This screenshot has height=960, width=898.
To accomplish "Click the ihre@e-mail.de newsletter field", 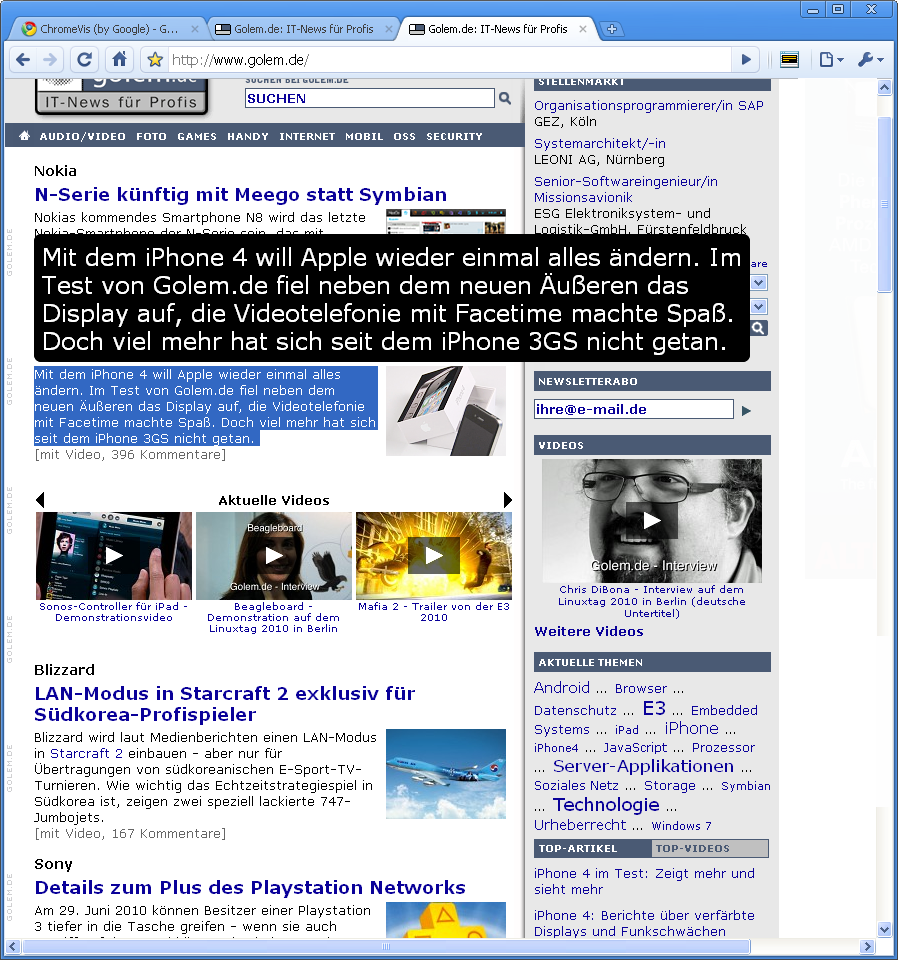I will pyautogui.click(x=634, y=410).
